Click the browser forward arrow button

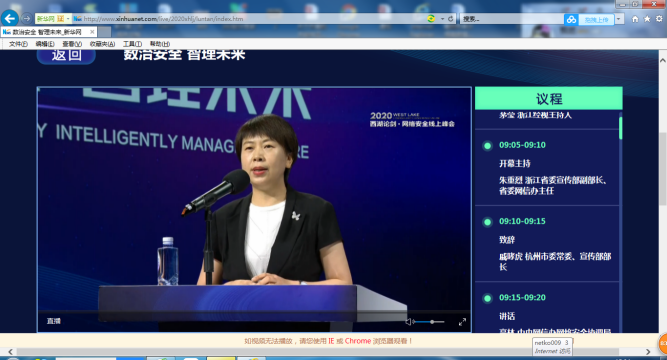click(x=26, y=19)
